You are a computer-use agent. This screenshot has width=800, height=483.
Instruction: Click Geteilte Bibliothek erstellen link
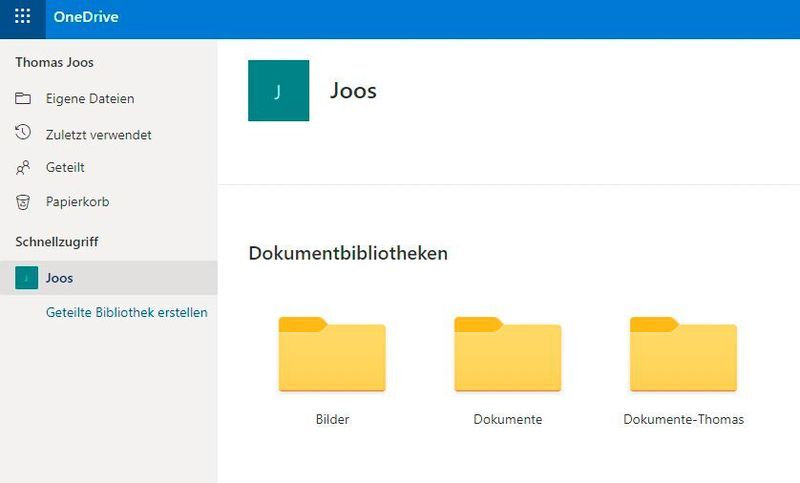click(x=127, y=312)
